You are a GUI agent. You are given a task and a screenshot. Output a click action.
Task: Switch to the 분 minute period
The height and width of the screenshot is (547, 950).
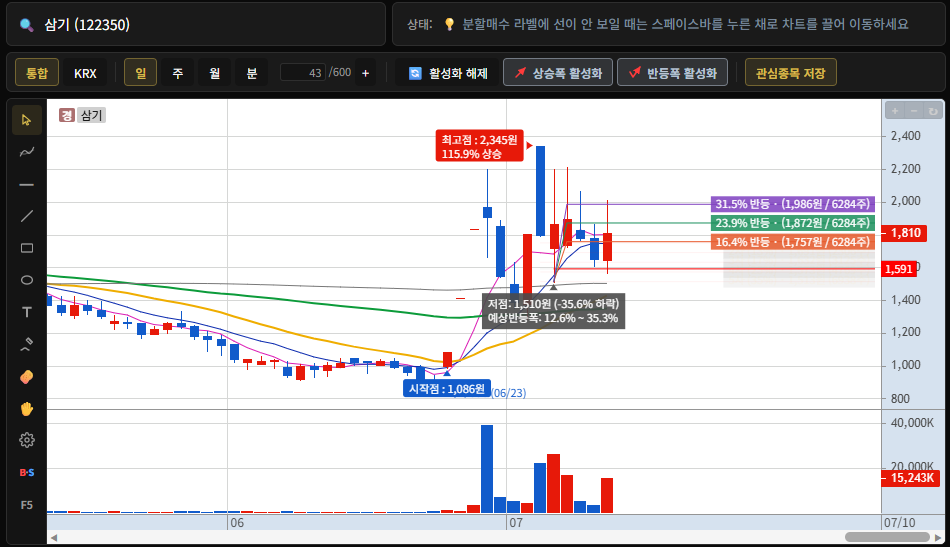(x=251, y=73)
